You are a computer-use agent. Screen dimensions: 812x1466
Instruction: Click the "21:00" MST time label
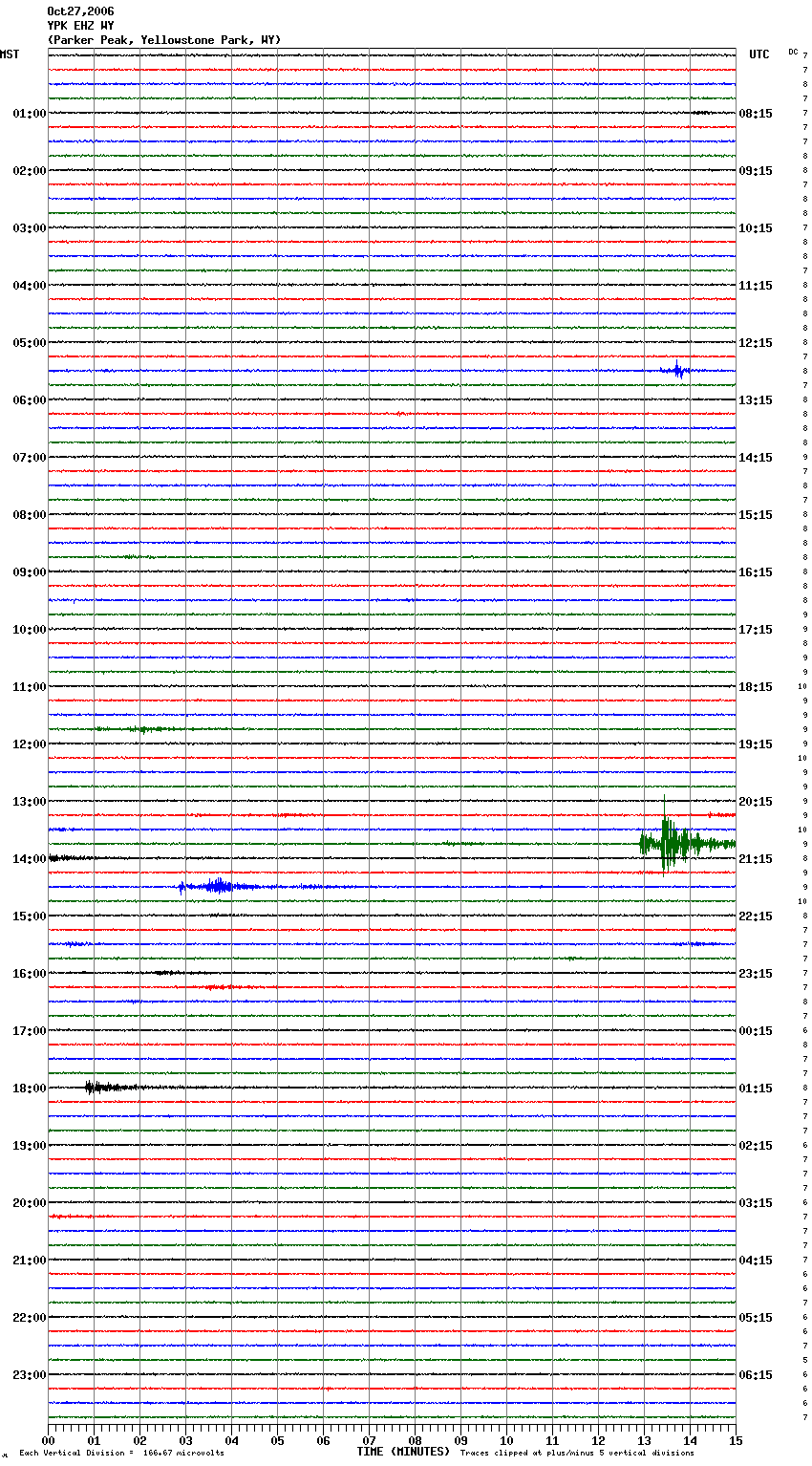click(30, 1261)
